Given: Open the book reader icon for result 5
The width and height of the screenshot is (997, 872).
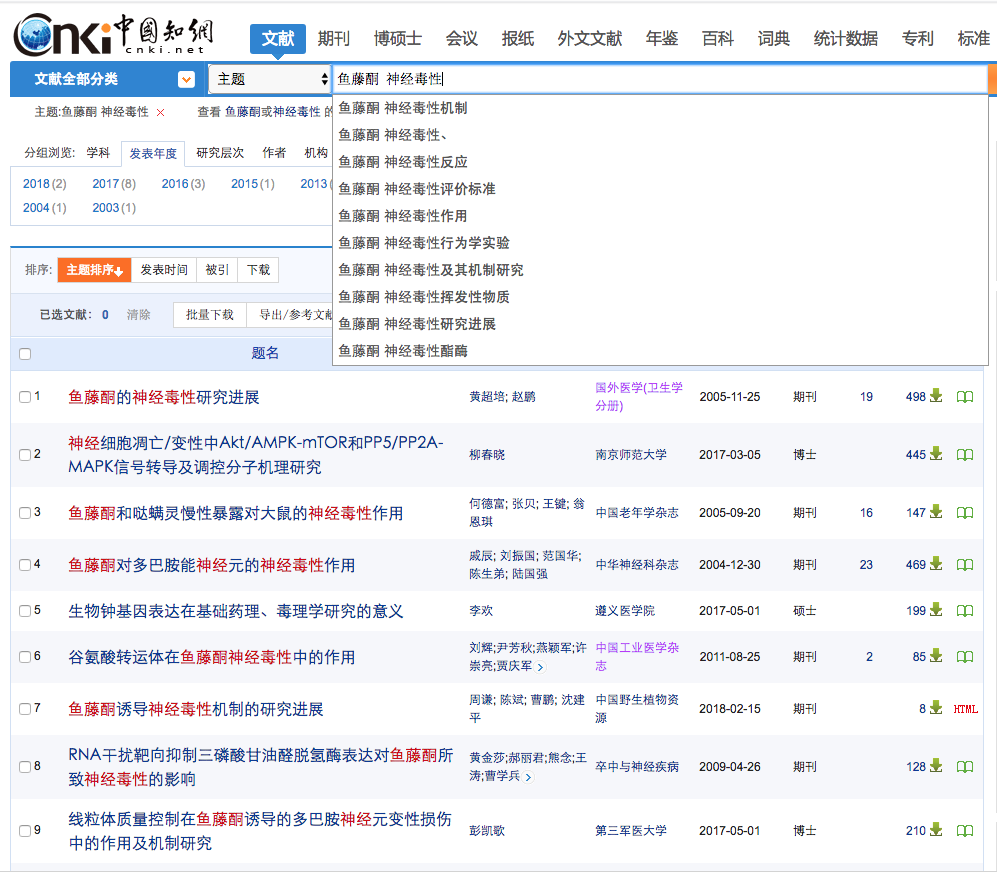Looking at the screenshot, I should [964, 611].
